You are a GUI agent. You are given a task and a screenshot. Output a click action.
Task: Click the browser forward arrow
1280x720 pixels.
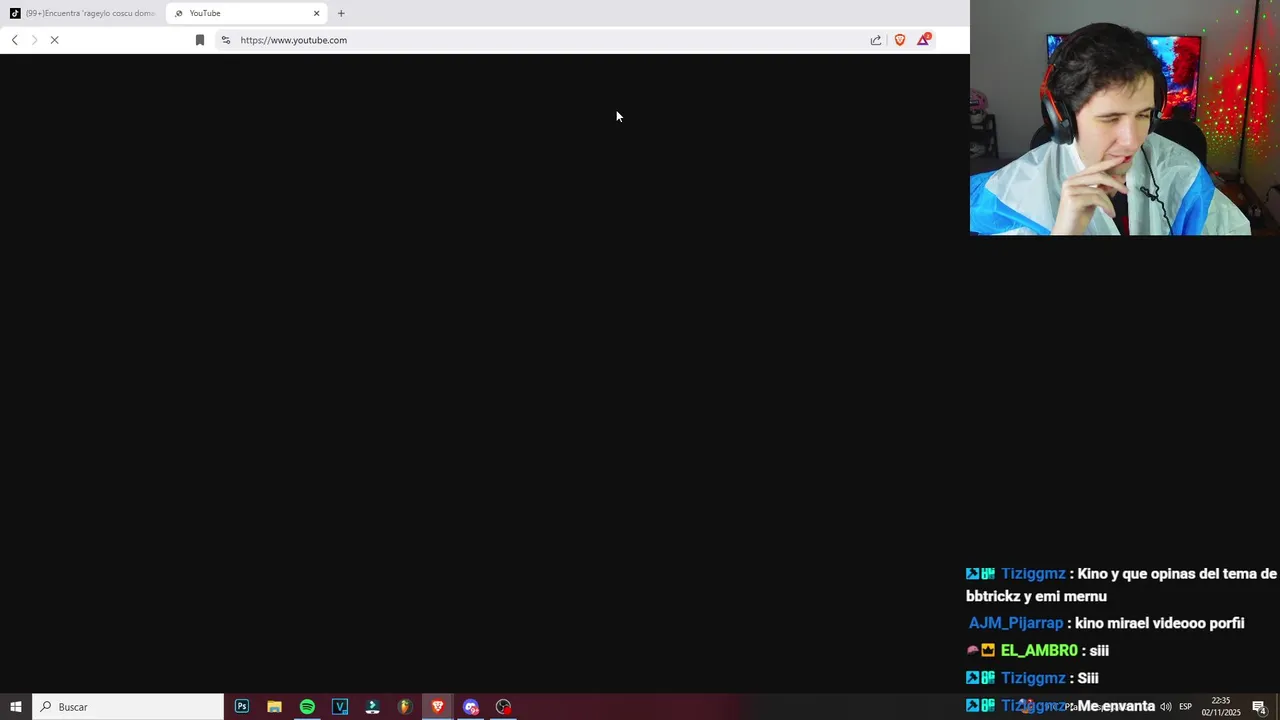click(34, 40)
